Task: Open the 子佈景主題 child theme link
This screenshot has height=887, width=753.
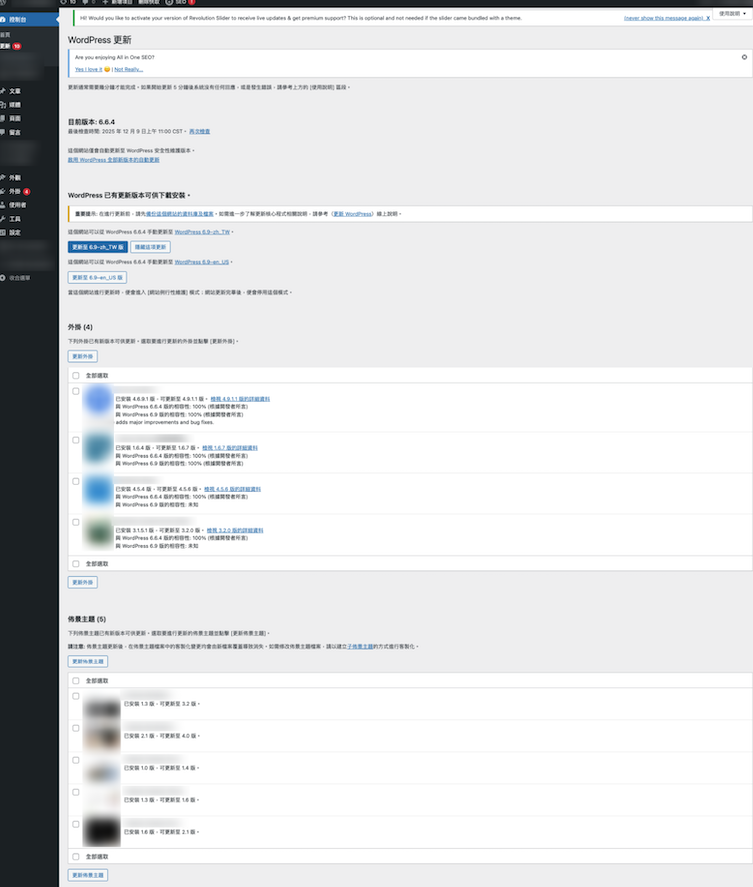Action: pyautogui.click(x=360, y=646)
